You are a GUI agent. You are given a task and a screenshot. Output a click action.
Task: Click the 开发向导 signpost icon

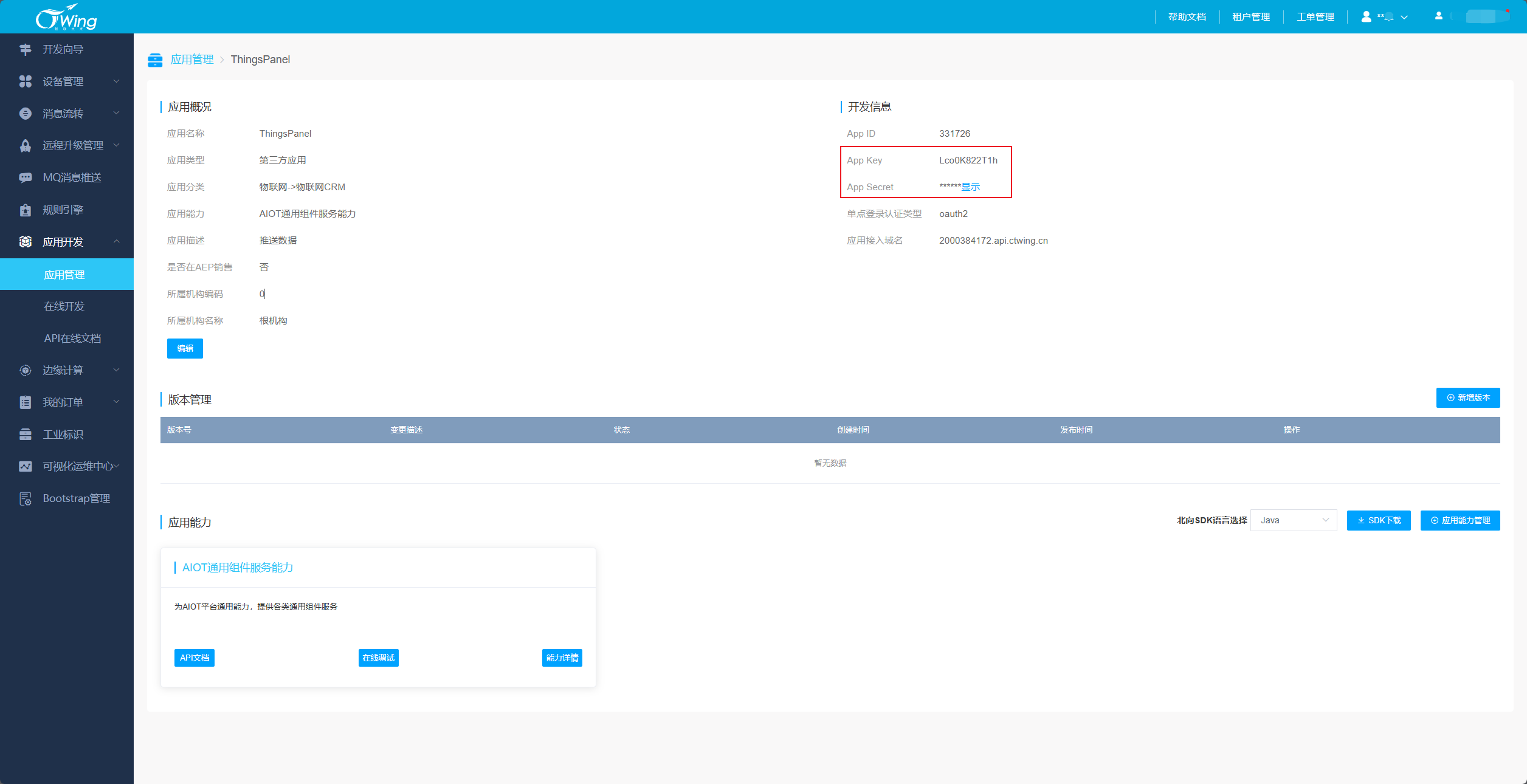click(x=25, y=50)
